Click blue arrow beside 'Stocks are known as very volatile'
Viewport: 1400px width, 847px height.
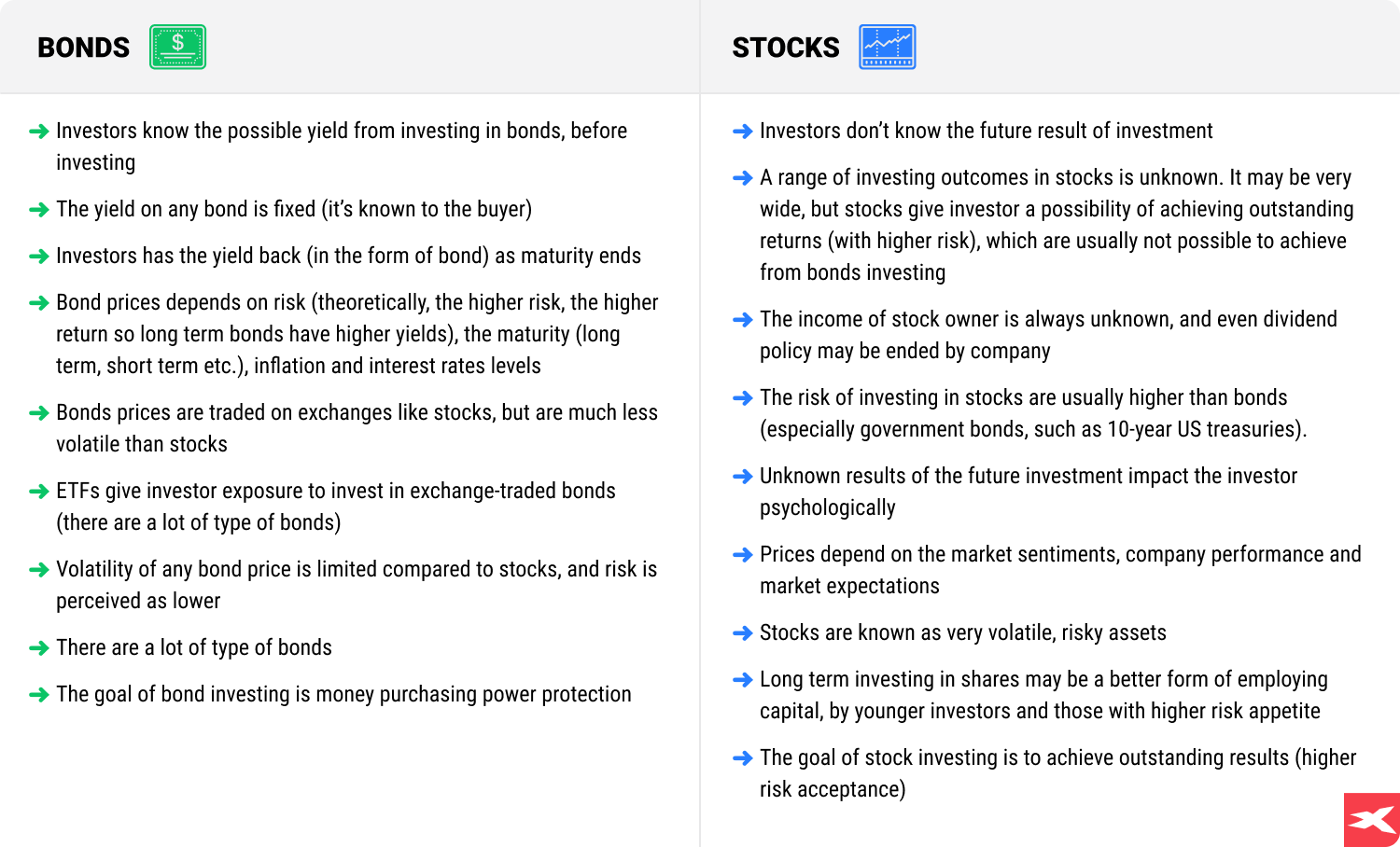click(743, 633)
